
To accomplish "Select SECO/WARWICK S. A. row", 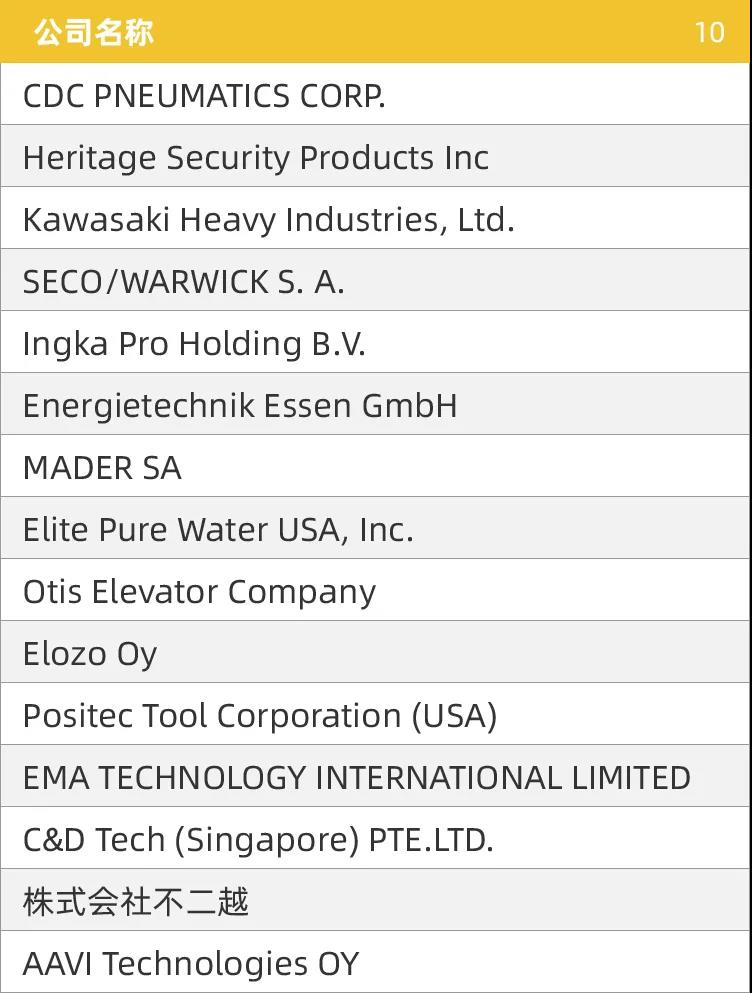I will [x=376, y=281].
